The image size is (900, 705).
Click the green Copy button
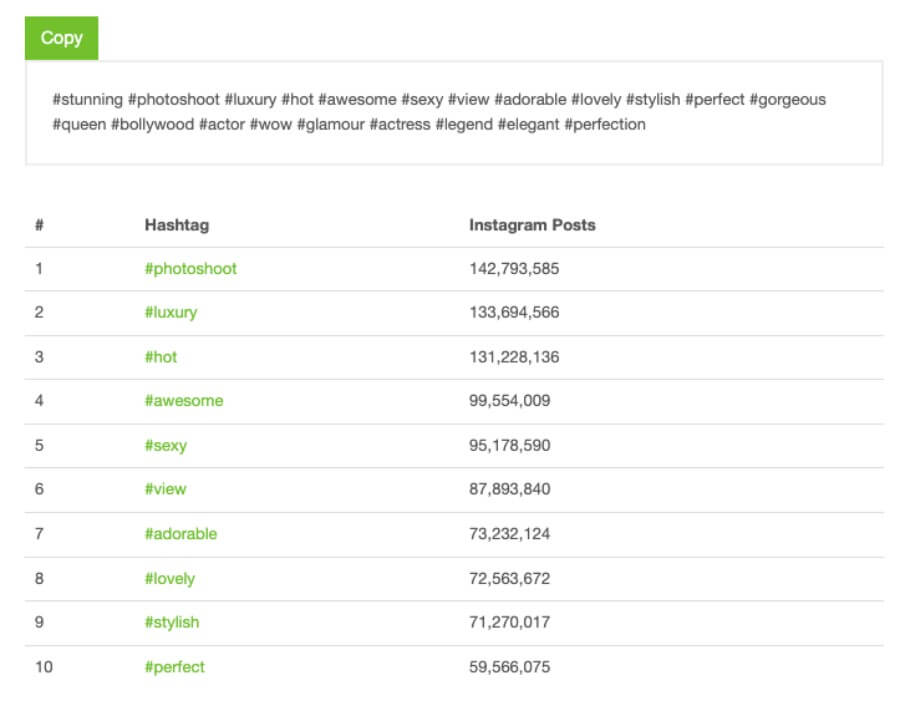click(61, 38)
